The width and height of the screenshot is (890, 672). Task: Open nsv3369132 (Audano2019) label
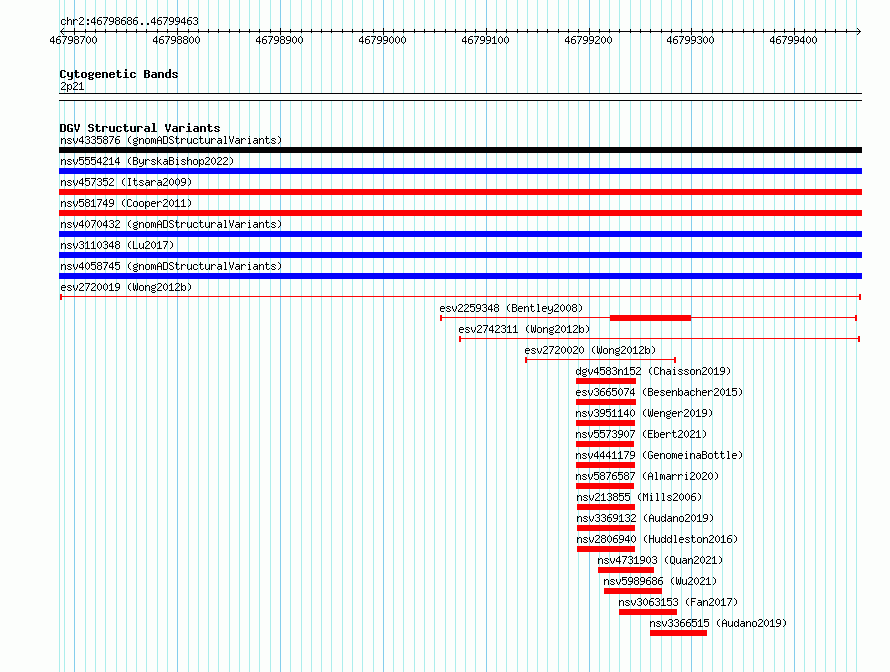point(645,518)
